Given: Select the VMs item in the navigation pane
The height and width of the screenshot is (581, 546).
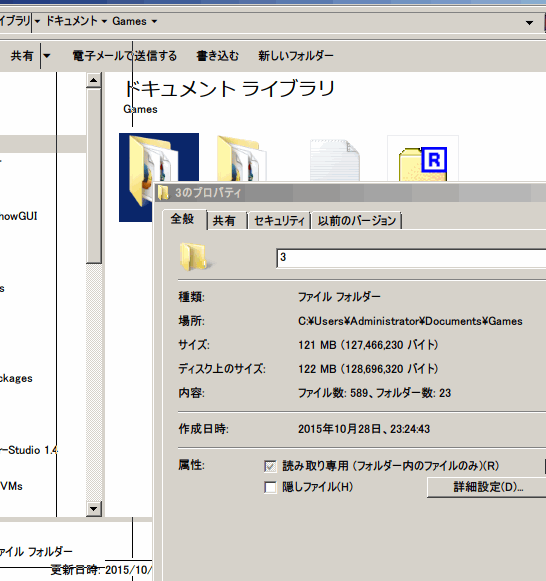Looking at the screenshot, I should 11,486.
